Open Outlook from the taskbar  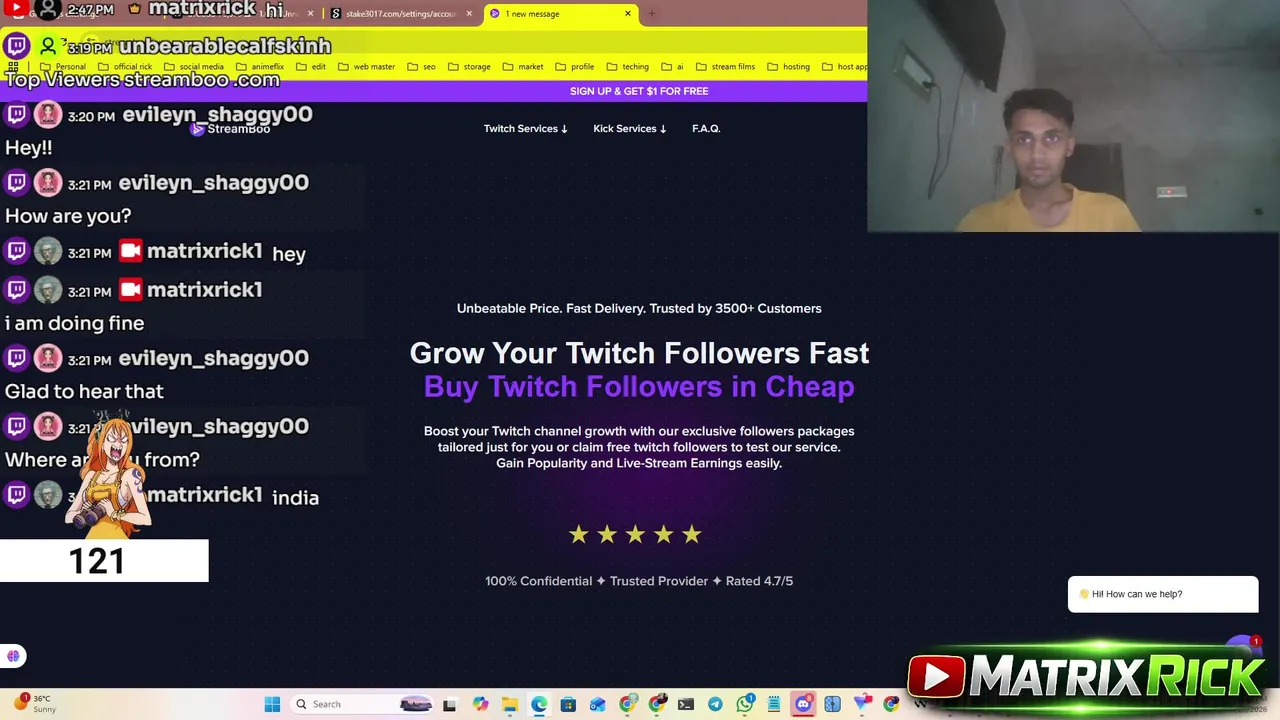(597, 704)
